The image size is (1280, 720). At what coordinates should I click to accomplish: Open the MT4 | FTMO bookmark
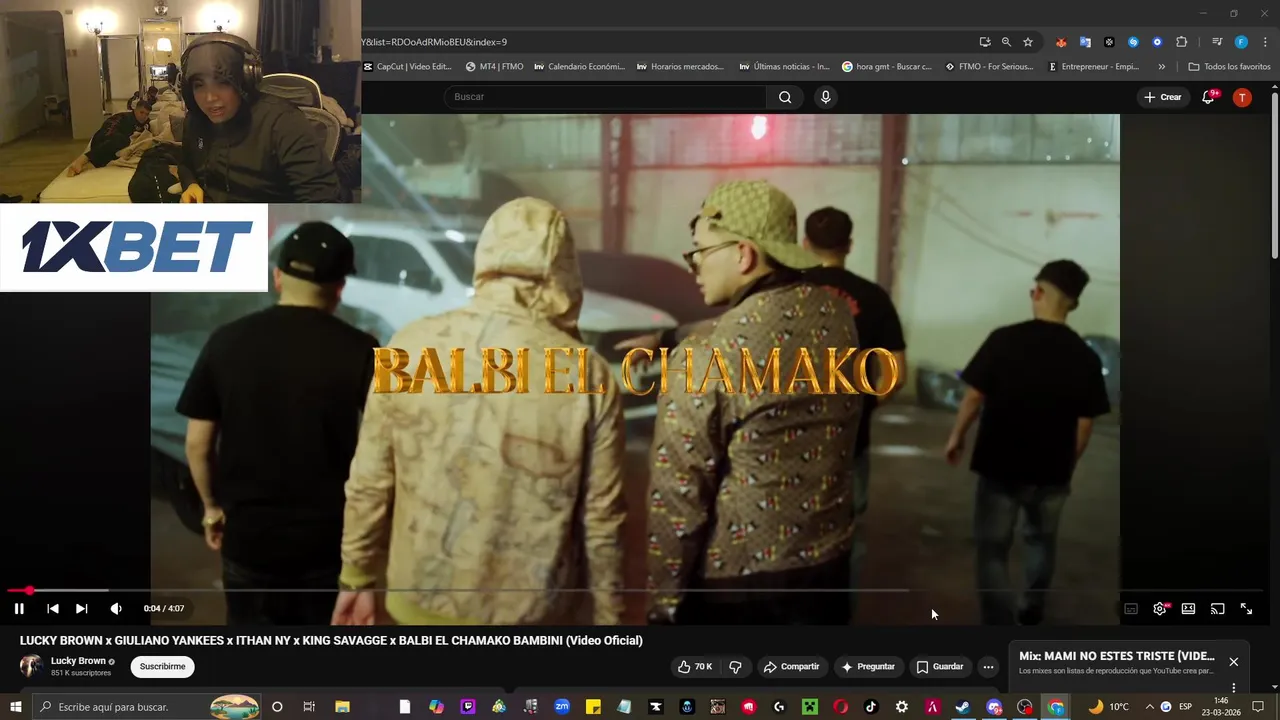495,67
